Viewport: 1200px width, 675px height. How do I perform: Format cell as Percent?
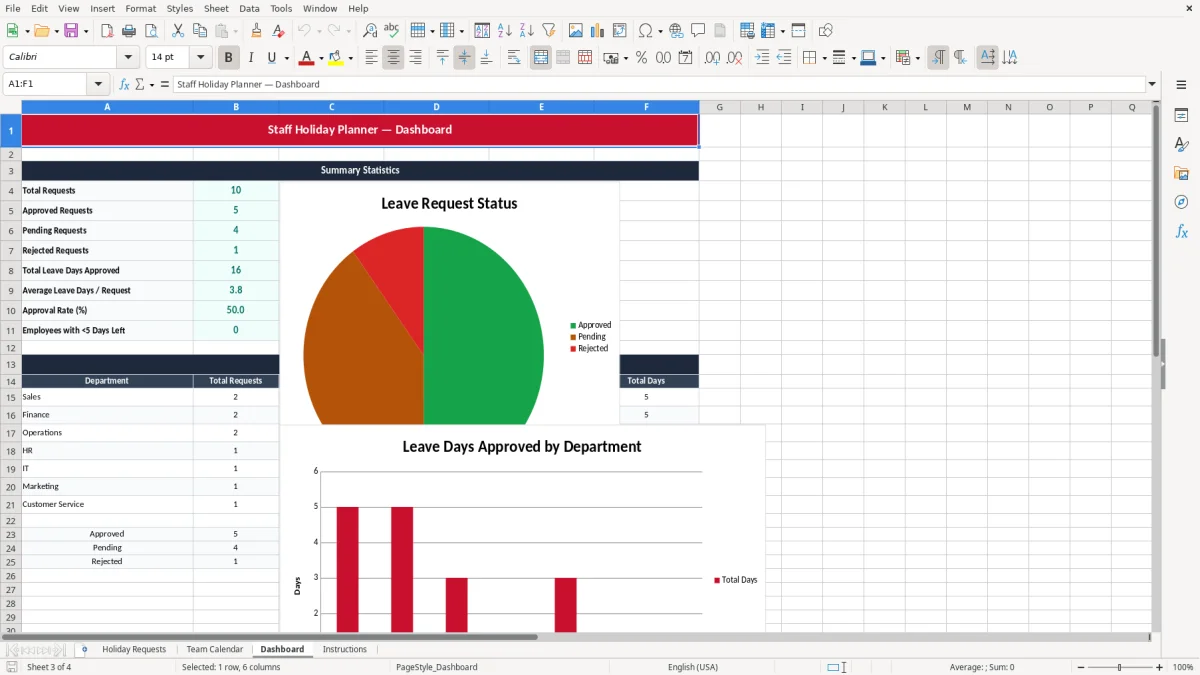641,58
